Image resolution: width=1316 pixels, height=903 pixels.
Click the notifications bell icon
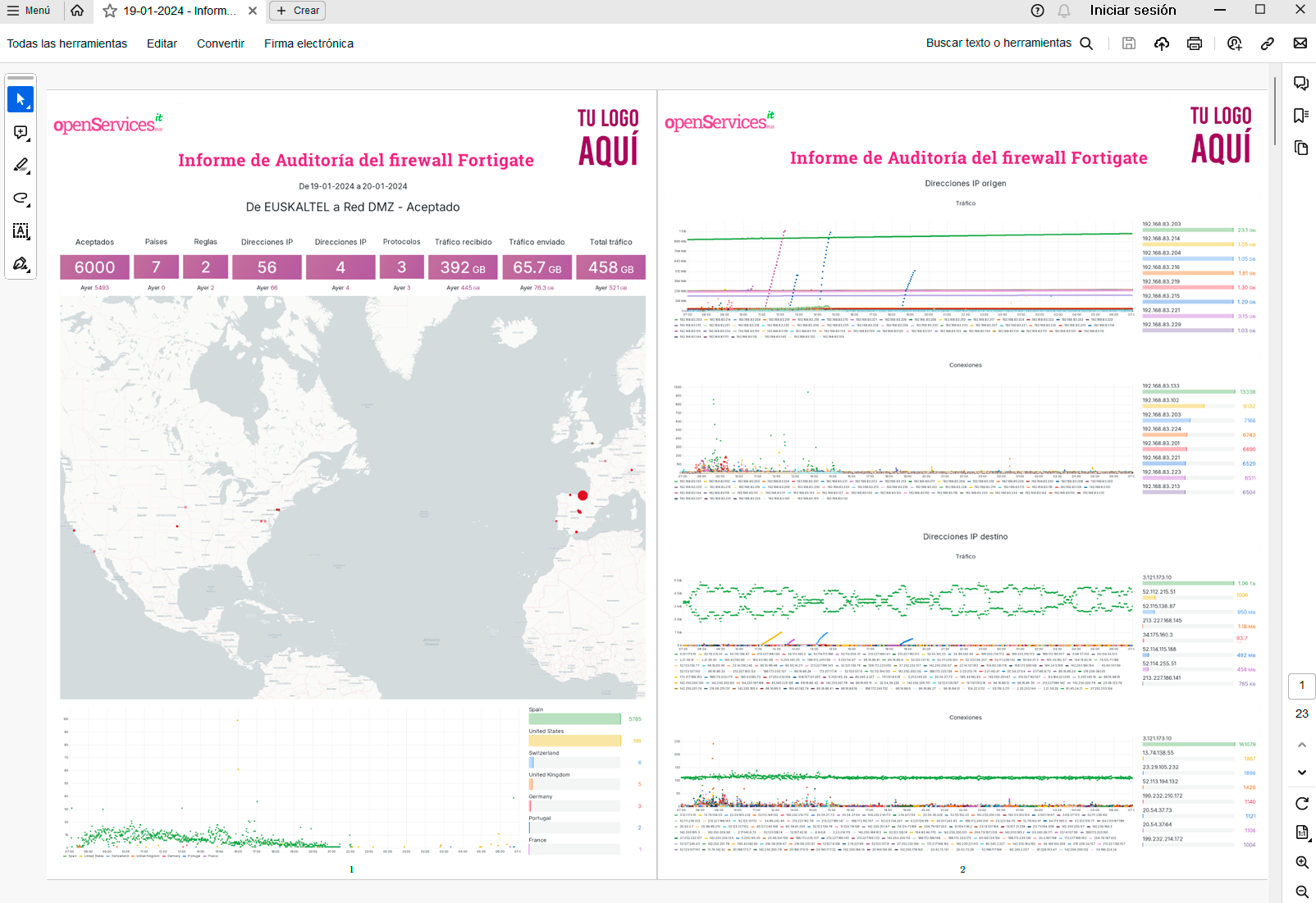(1064, 11)
